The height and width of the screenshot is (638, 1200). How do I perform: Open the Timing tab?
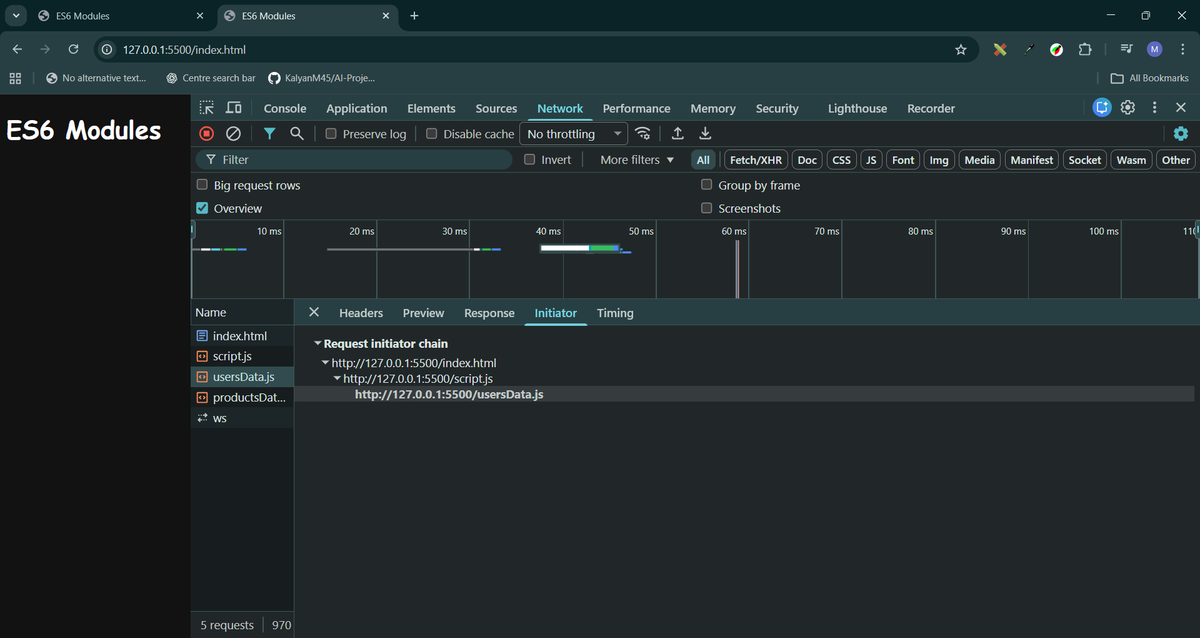point(614,313)
